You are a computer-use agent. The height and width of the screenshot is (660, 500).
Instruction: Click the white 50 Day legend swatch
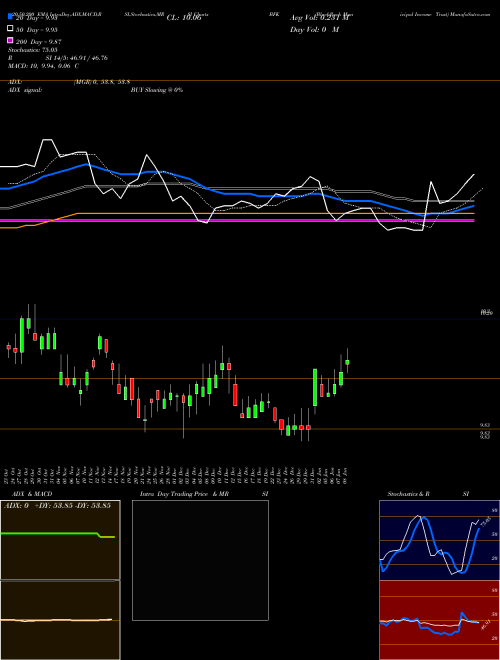pyautogui.click(x=10, y=29)
